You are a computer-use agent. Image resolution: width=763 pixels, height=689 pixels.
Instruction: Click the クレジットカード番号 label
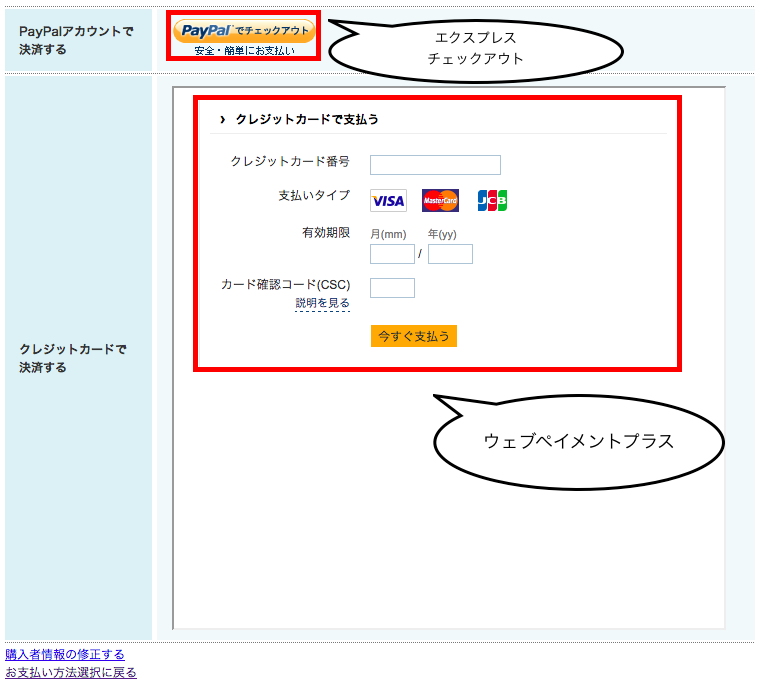[290, 161]
